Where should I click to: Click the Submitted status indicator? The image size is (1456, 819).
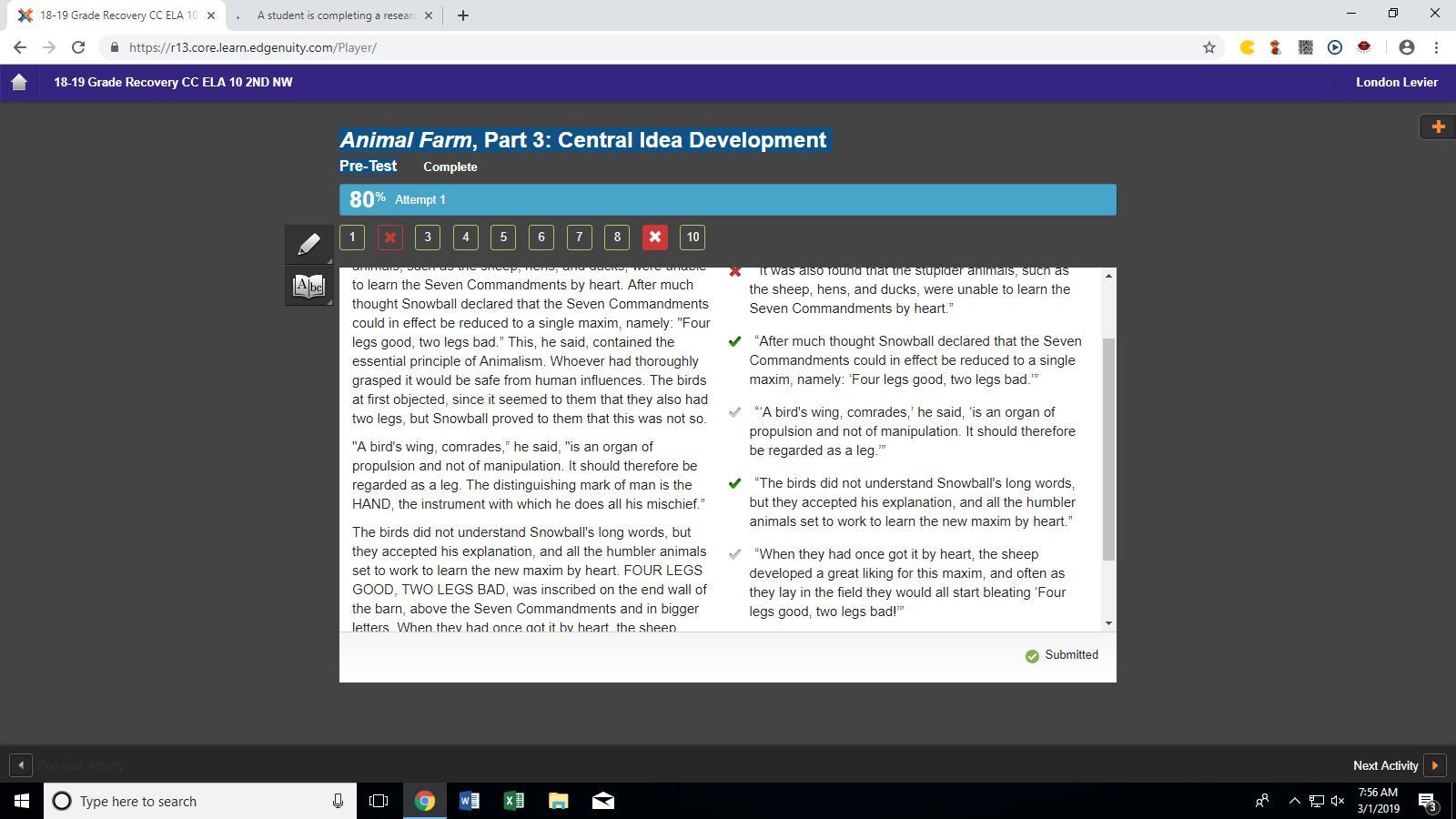(x=1062, y=655)
